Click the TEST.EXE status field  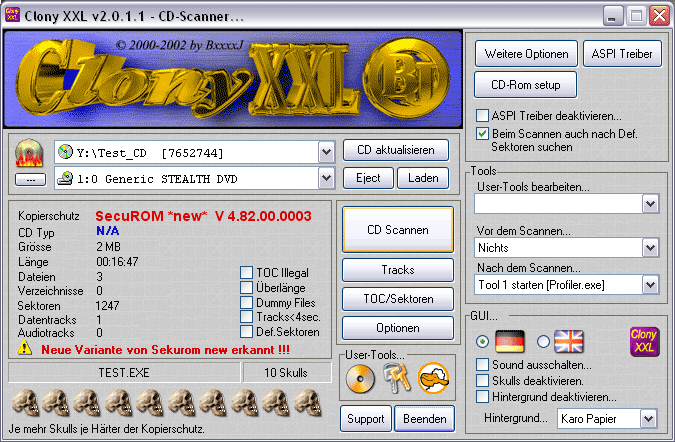(124, 372)
